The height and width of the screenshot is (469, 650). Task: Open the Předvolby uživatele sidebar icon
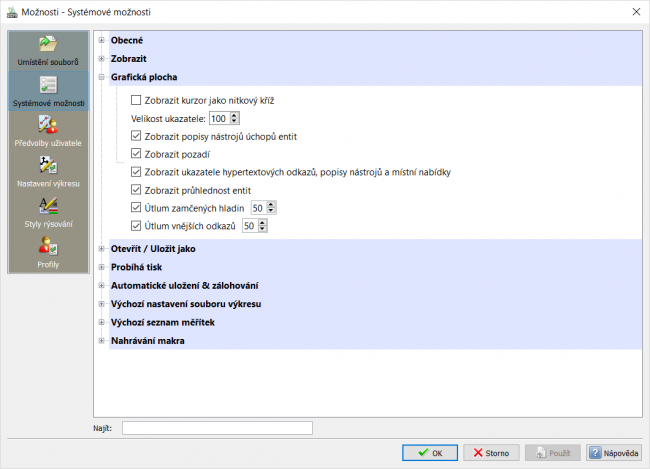click(x=48, y=124)
